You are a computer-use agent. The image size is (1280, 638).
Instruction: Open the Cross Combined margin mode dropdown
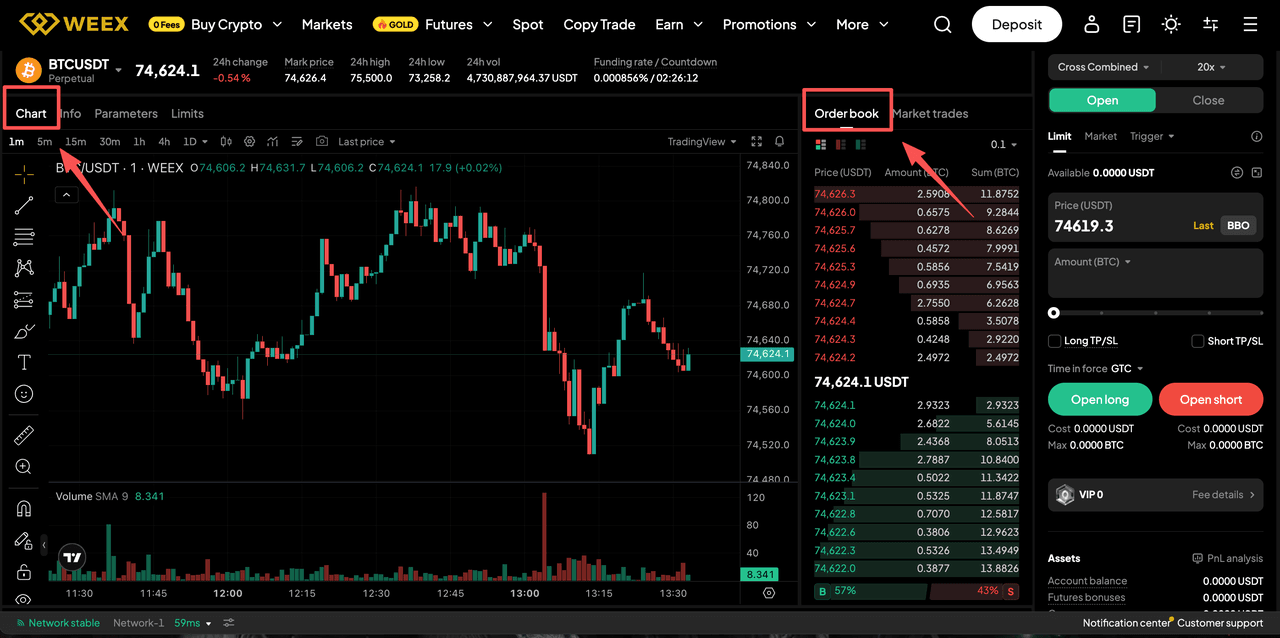coord(1104,67)
